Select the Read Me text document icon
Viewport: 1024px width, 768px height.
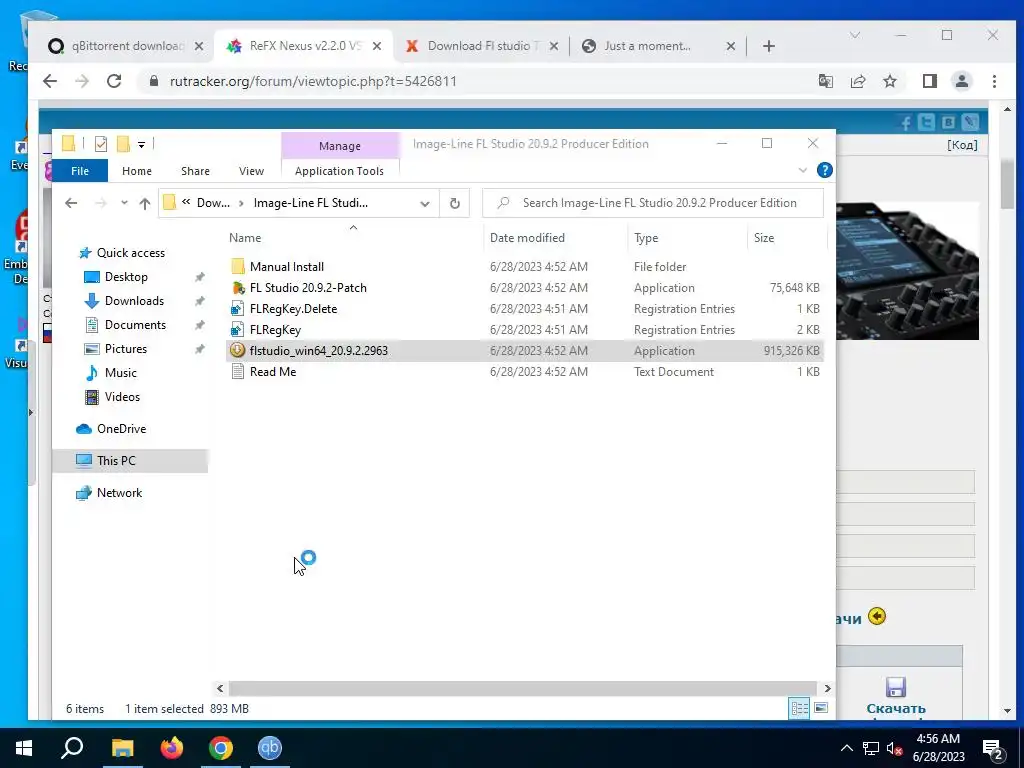pos(238,372)
